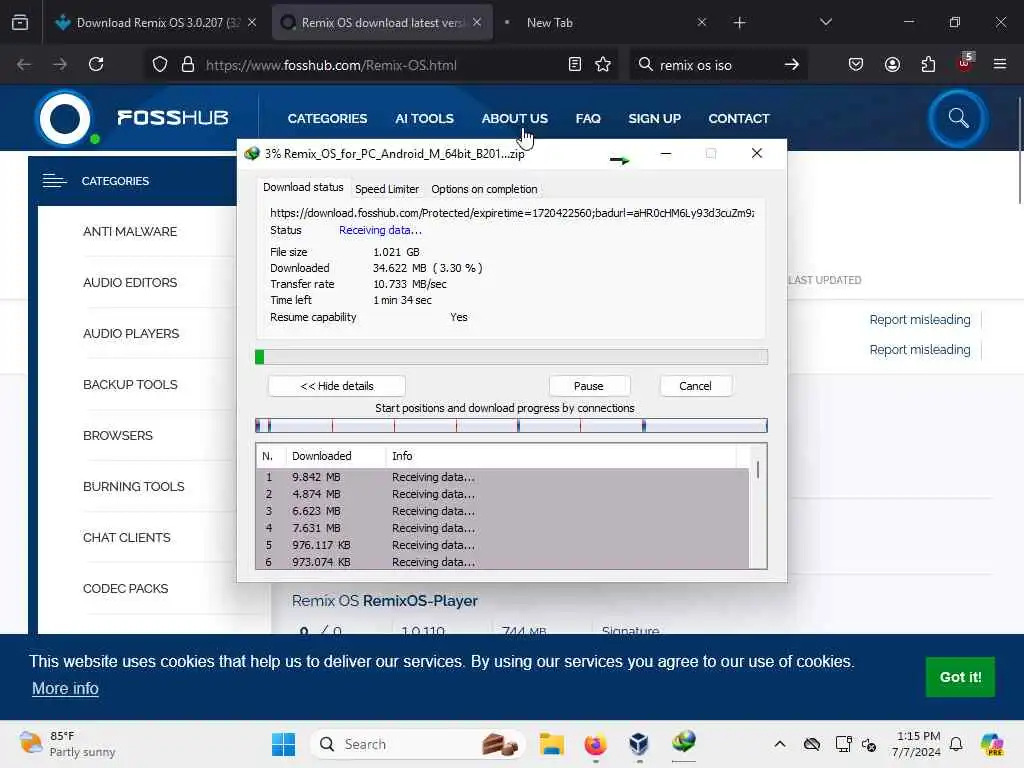The image size is (1024, 768).
Task: Show hidden tray icons chevron
Action: (x=780, y=744)
